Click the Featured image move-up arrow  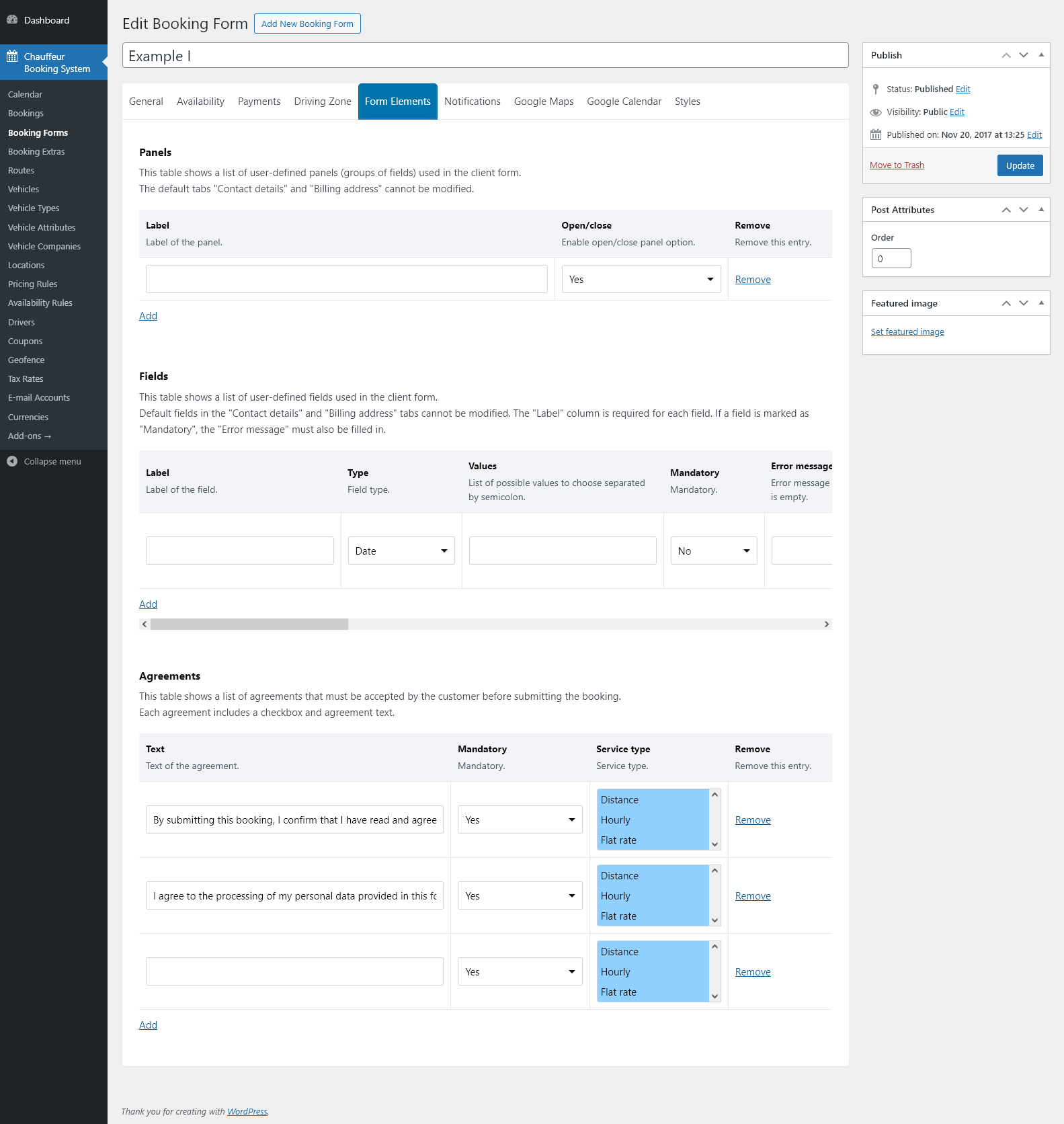point(1006,303)
